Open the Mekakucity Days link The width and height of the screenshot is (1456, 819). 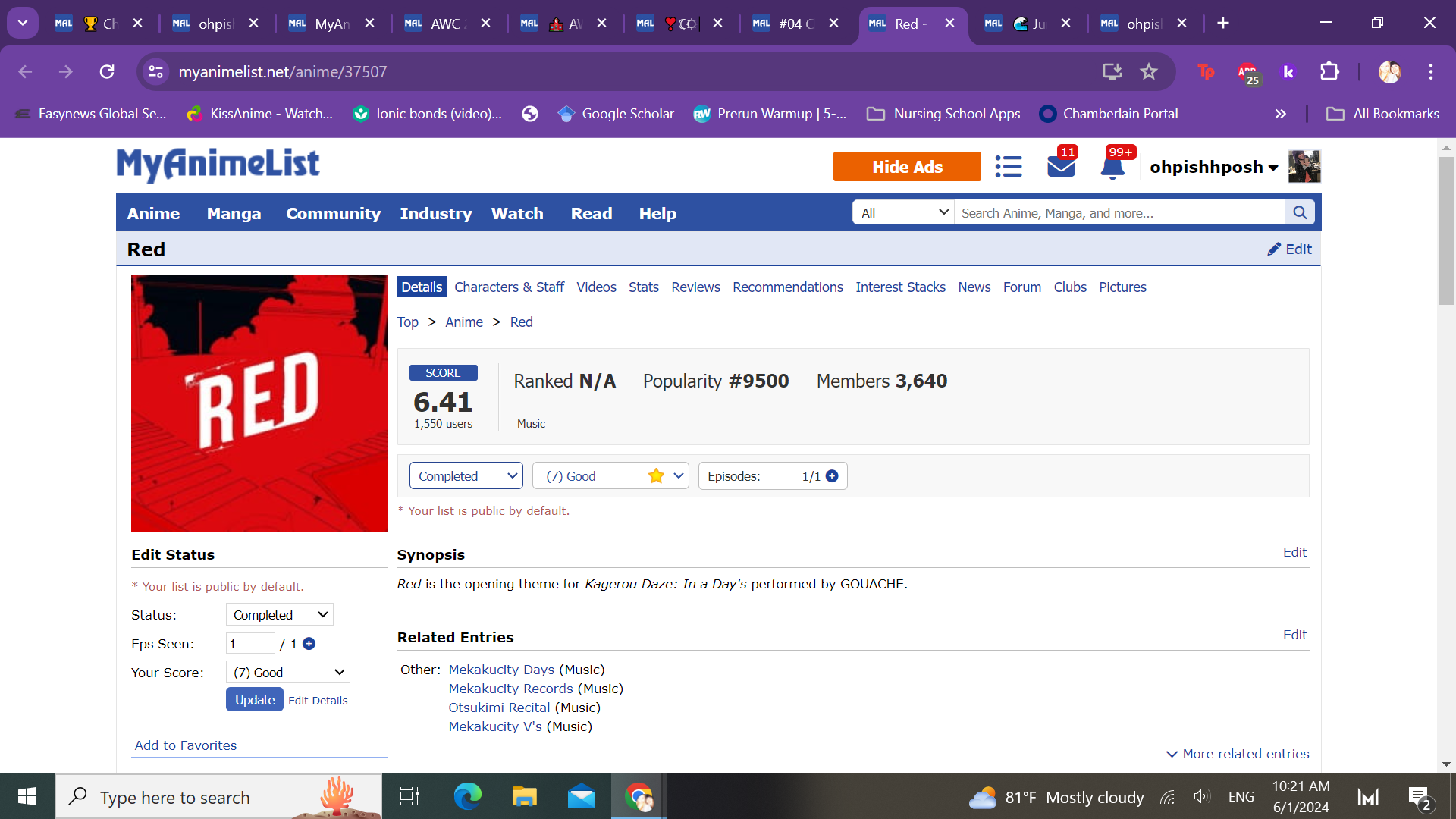click(501, 670)
